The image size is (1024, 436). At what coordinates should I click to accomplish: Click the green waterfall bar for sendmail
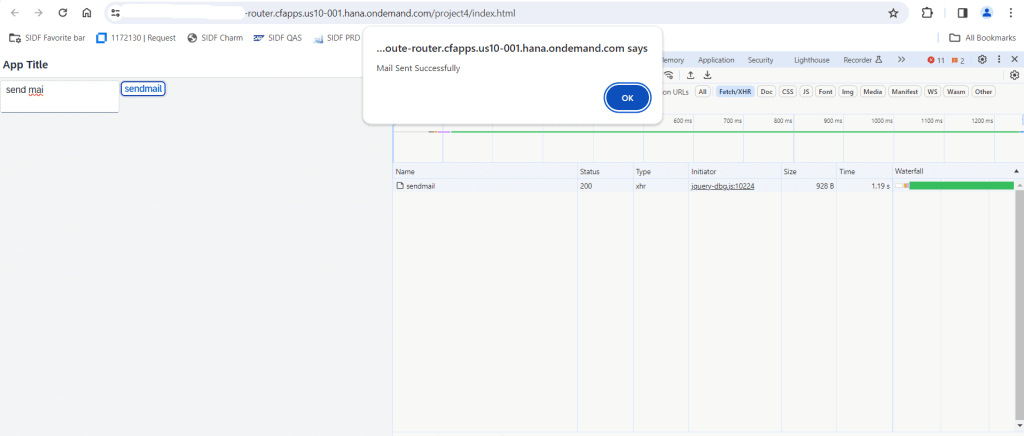[x=961, y=186]
